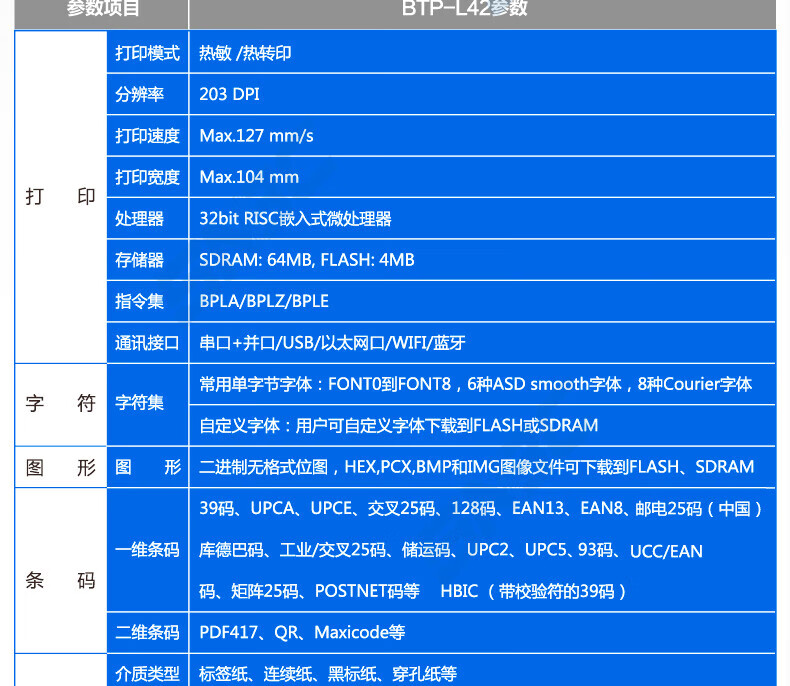The width and height of the screenshot is (790, 686).
Task: Click the Max.104 mm width value
Action: pyautogui.click(x=249, y=177)
